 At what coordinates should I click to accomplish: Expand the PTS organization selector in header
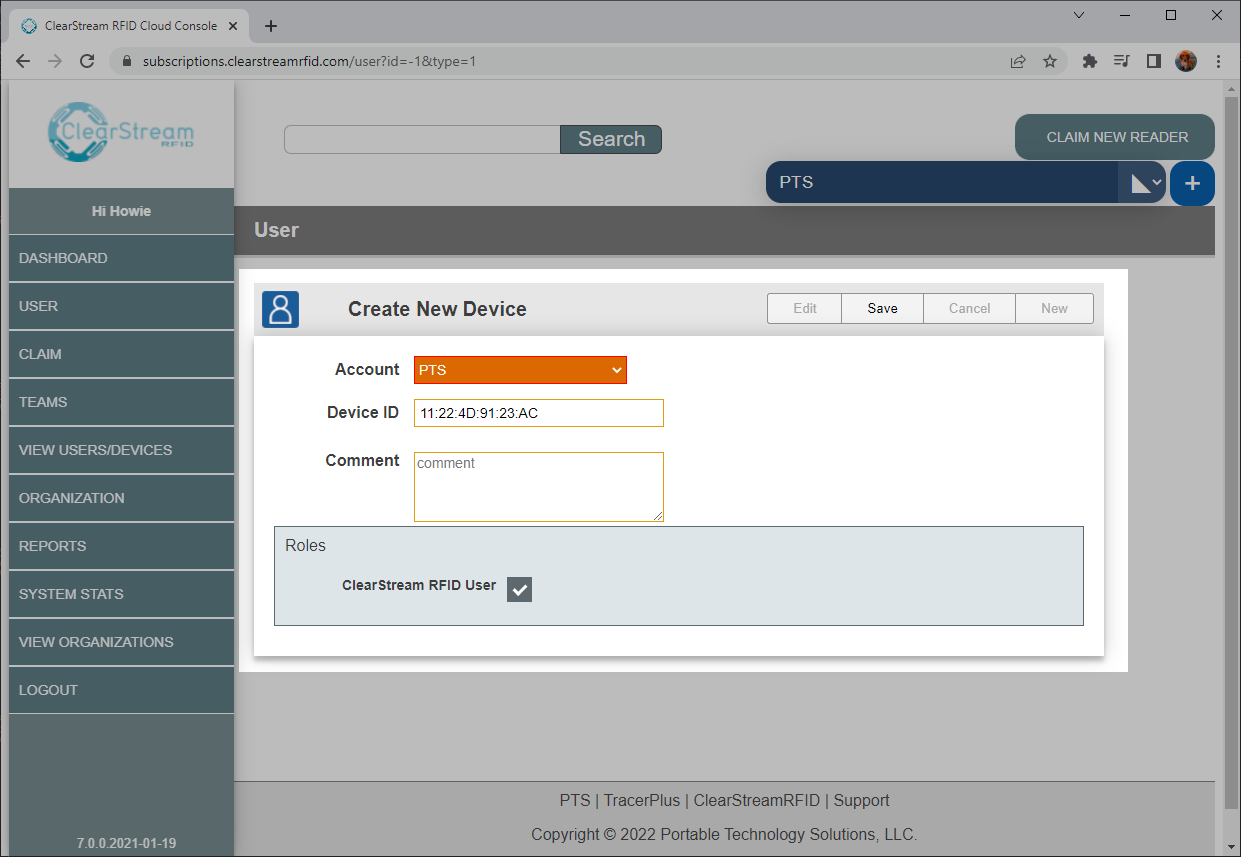[966, 182]
